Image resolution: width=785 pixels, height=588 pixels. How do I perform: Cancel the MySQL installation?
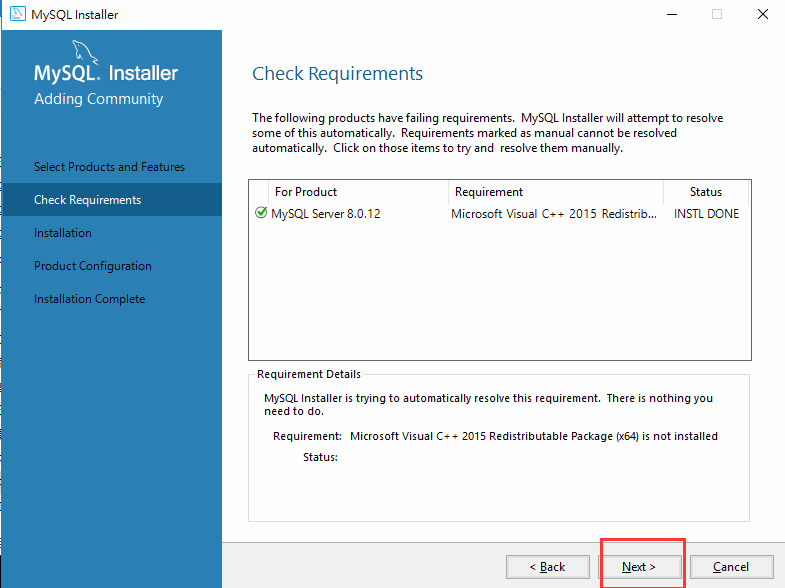[x=731, y=566]
